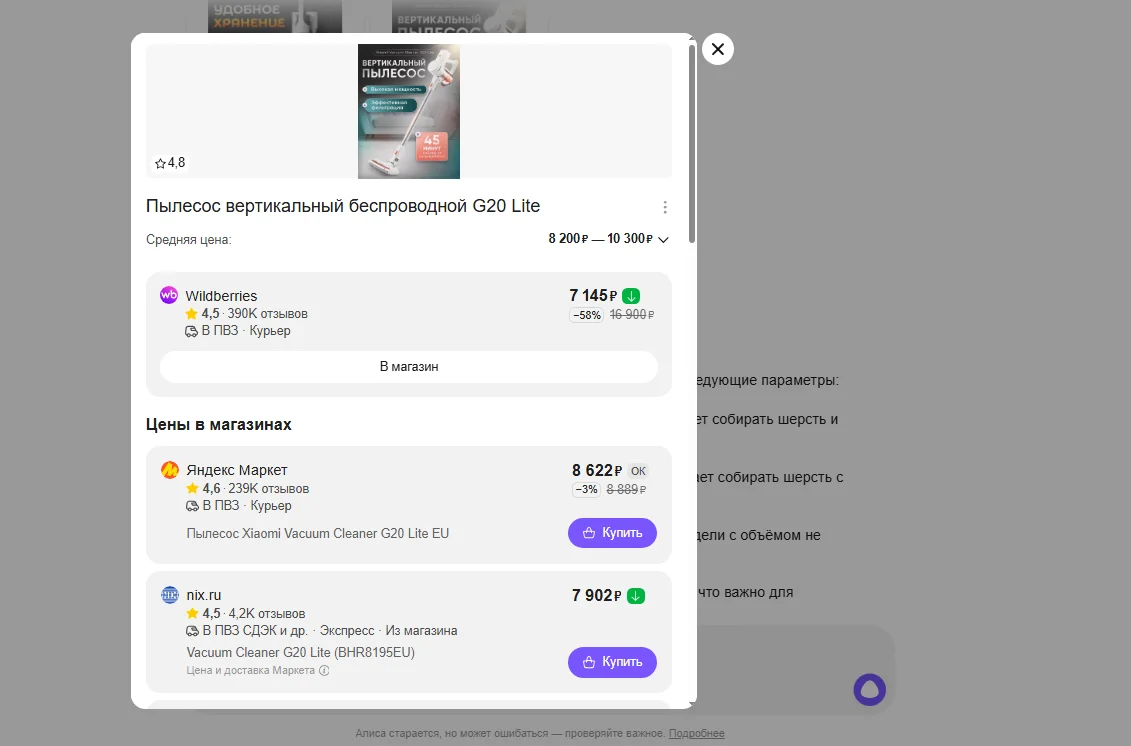Click the −58% discount badge
Viewport: 1131px width, 746px height.
(x=586, y=314)
